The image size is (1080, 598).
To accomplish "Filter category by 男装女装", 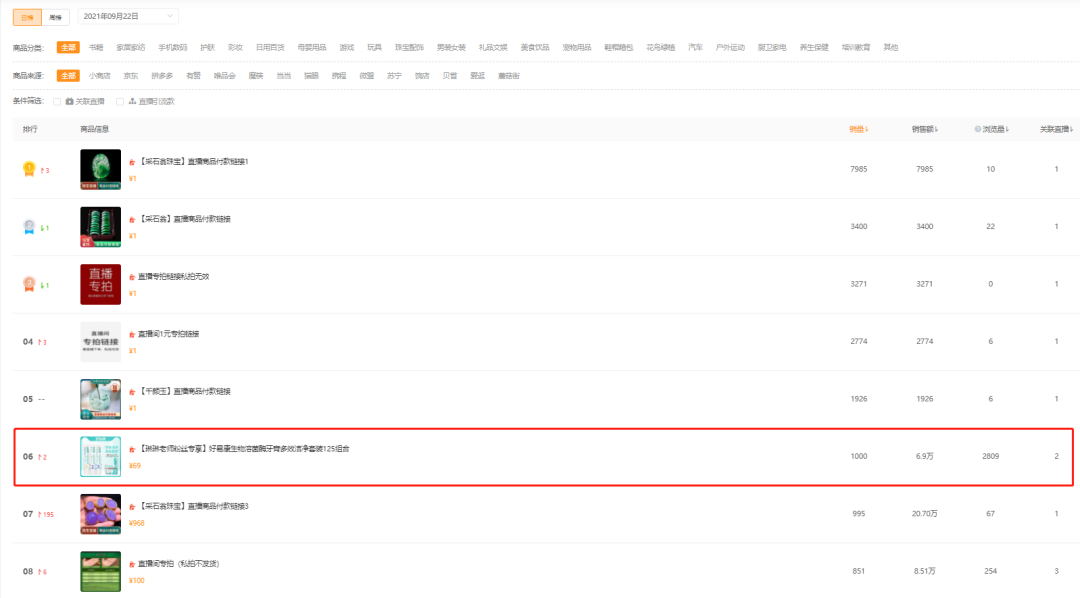I will [451, 48].
